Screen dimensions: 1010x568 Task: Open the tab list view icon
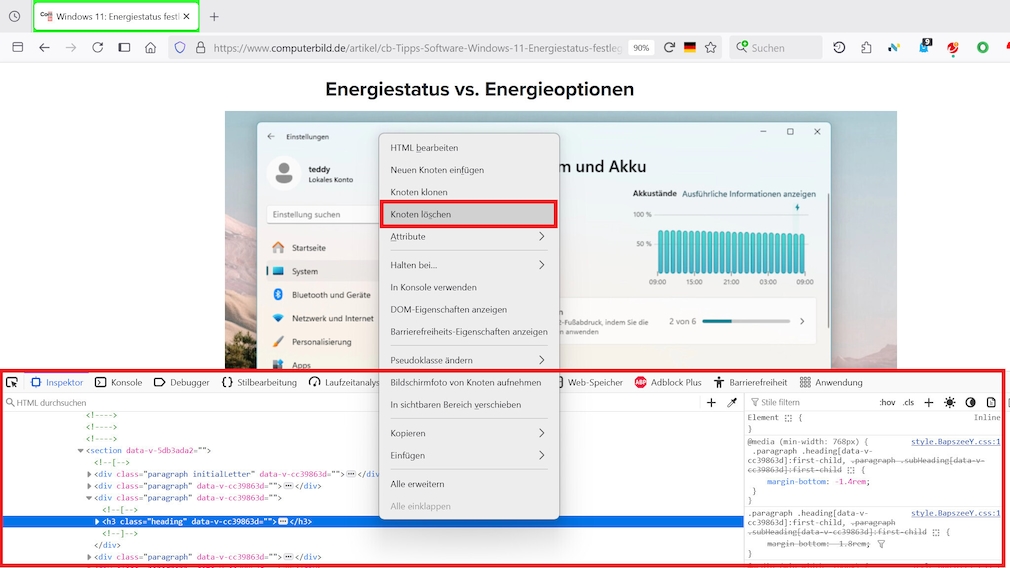(x=17, y=48)
